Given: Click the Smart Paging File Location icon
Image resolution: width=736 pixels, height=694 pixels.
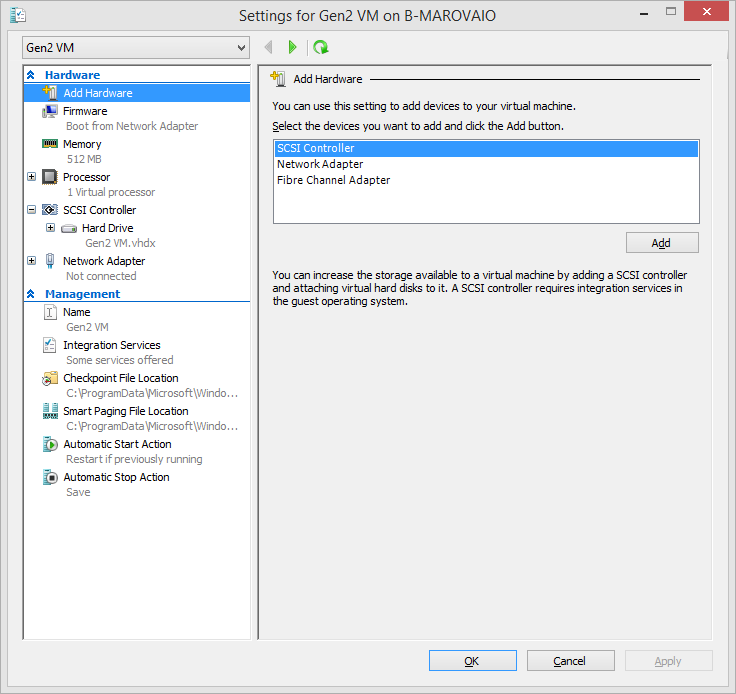Looking at the screenshot, I should pos(50,411).
